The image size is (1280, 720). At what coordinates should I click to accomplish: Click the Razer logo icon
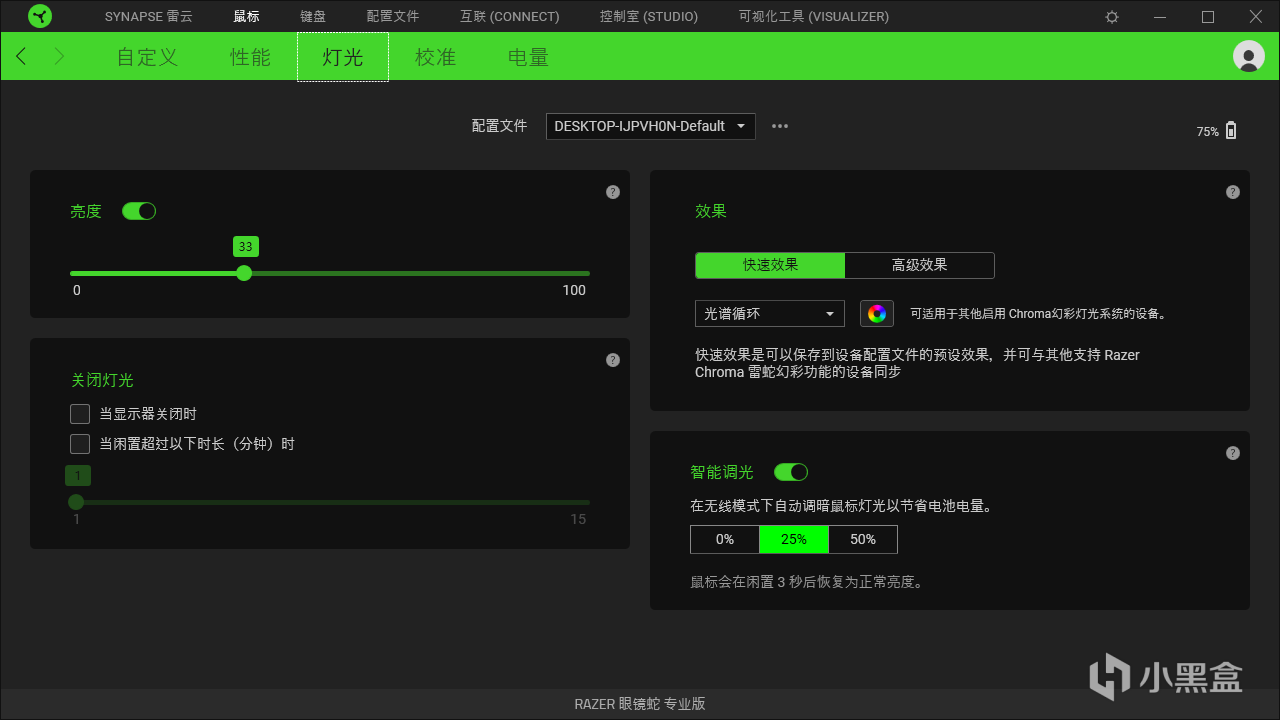click(40, 16)
